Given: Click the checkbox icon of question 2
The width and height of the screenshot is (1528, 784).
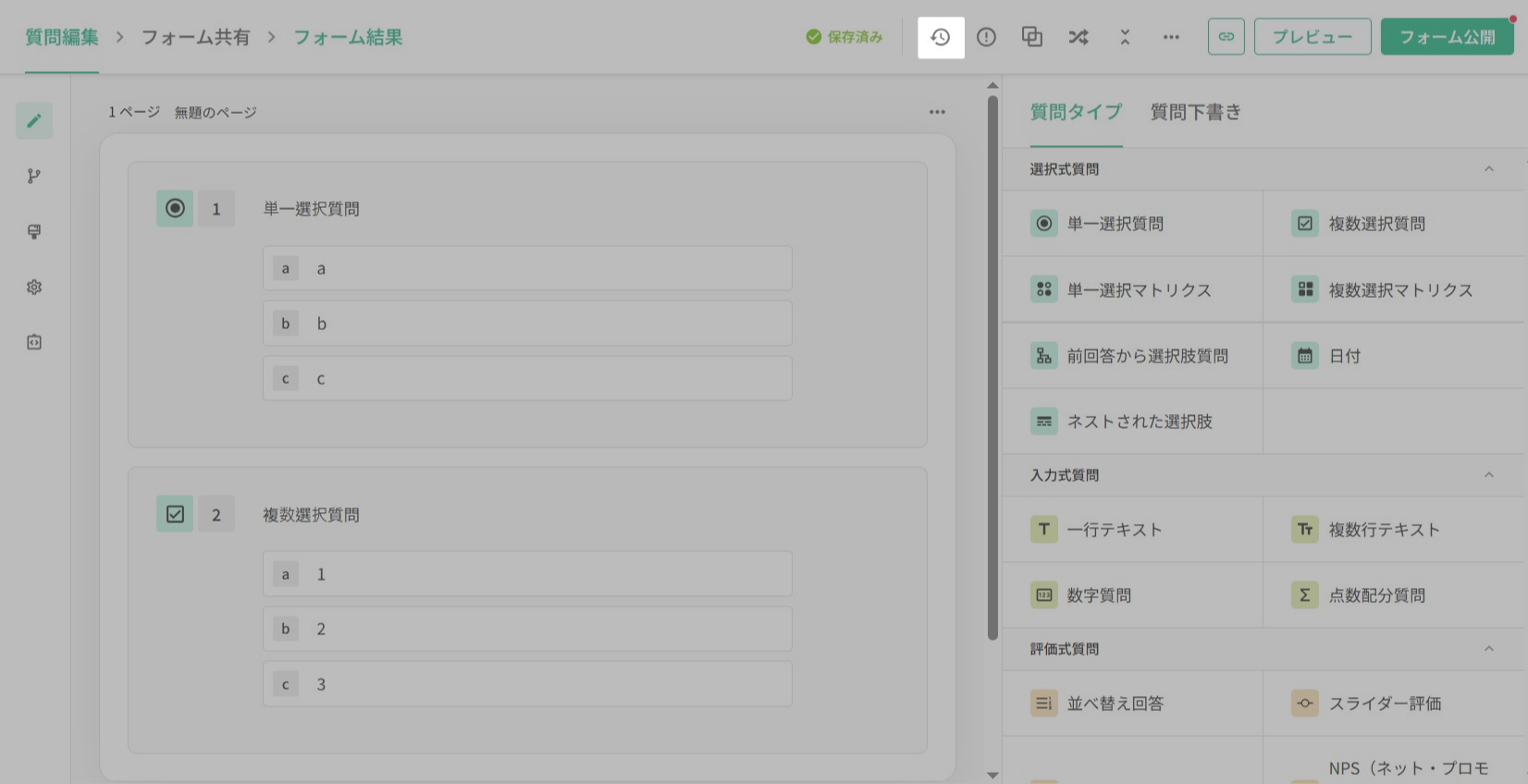Looking at the screenshot, I should (x=175, y=514).
